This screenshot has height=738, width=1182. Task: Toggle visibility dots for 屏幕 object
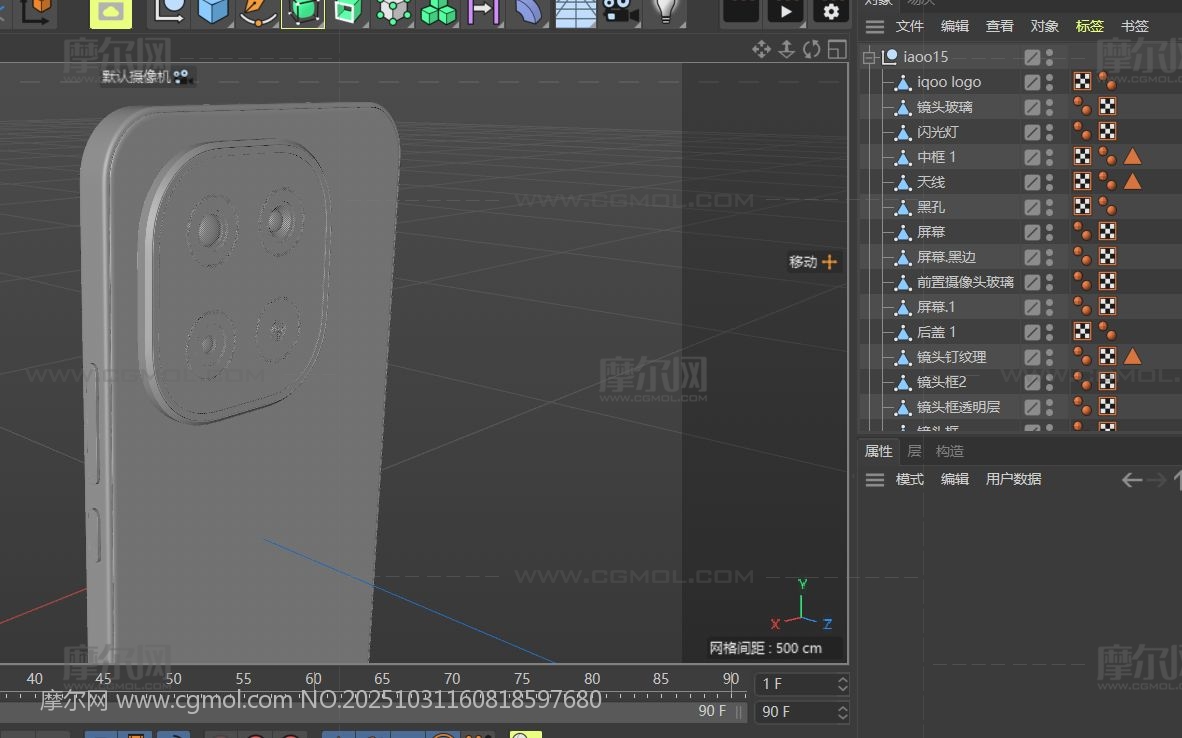(x=1049, y=232)
